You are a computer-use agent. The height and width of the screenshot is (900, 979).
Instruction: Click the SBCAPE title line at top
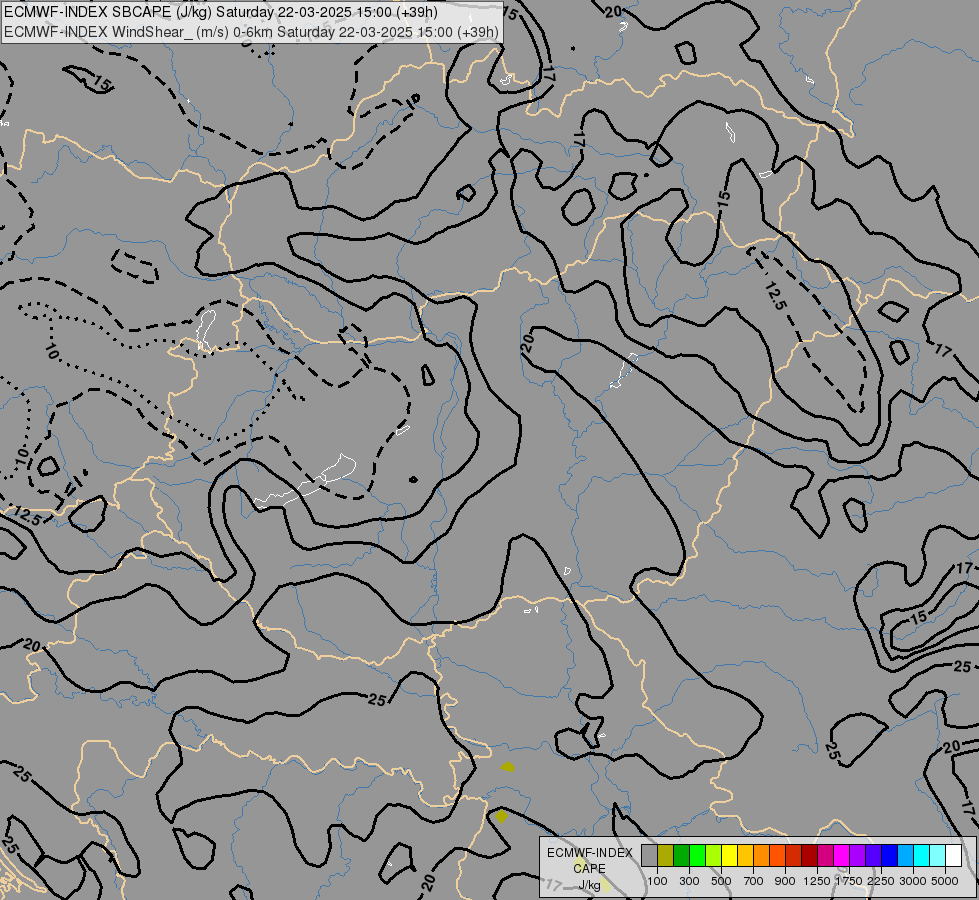point(220,12)
